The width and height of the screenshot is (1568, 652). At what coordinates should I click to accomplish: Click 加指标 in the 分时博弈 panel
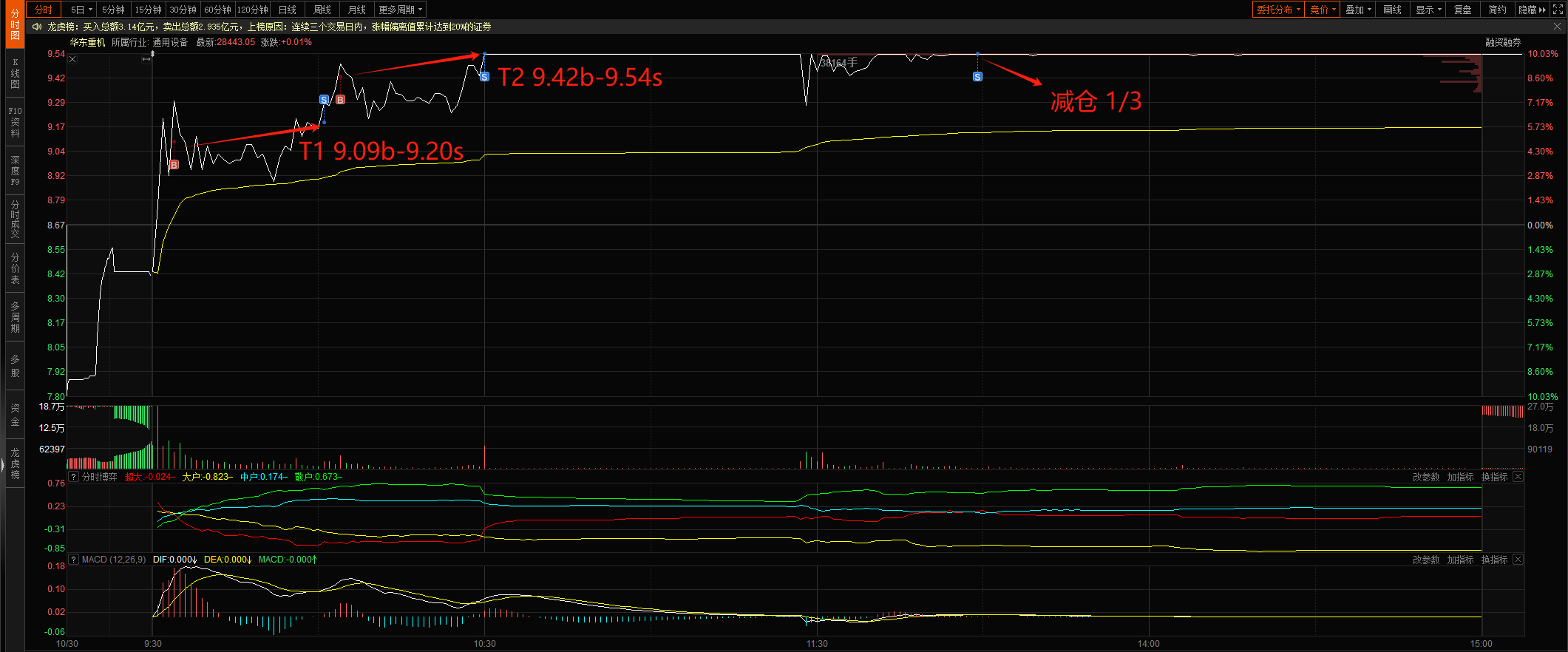click(1461, 477)
